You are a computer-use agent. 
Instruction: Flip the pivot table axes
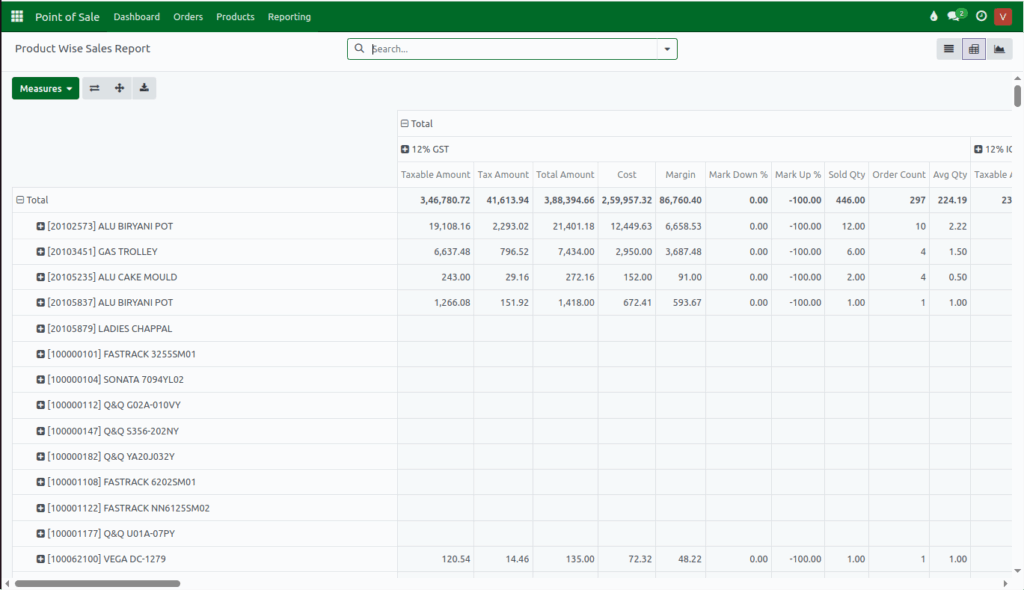[x=94, y=88]
